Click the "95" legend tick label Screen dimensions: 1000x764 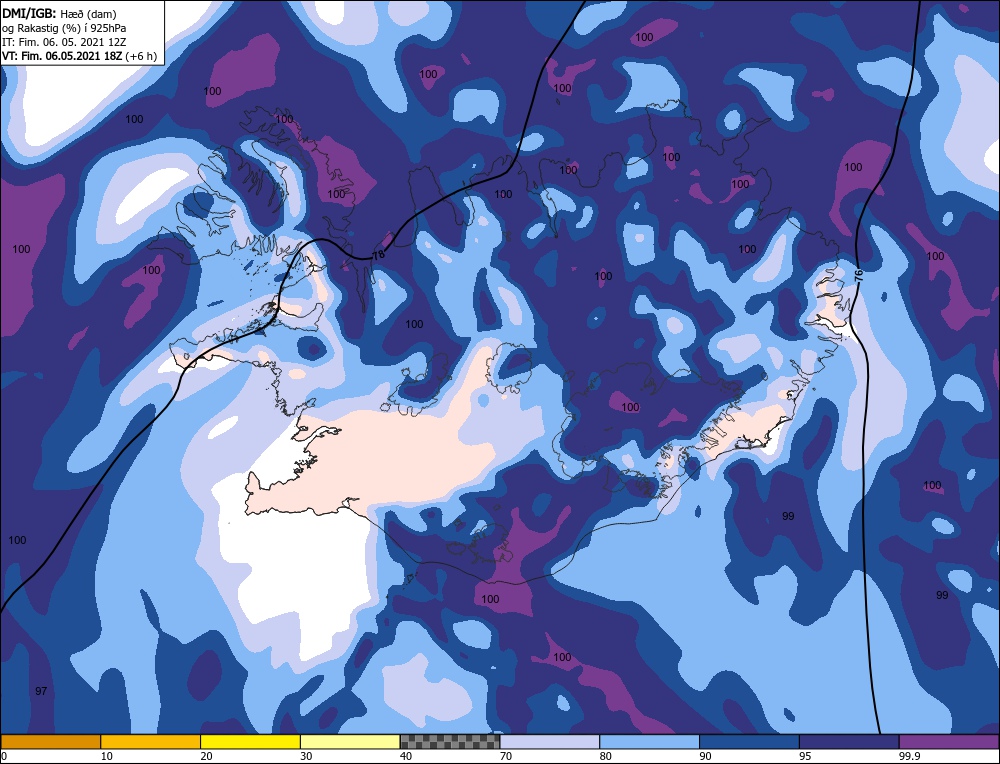806,756
